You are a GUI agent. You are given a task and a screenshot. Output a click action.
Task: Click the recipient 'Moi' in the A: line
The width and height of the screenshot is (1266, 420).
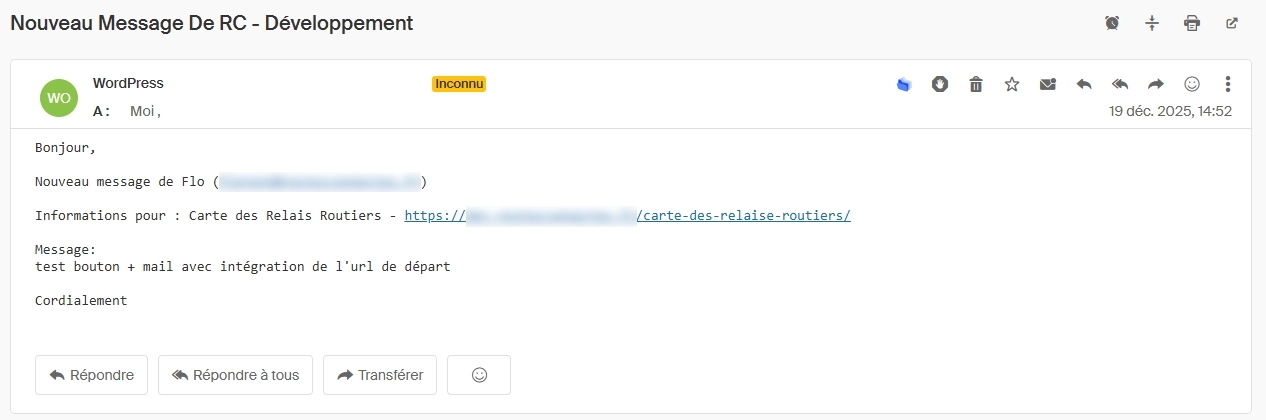[x=143, y=111]
